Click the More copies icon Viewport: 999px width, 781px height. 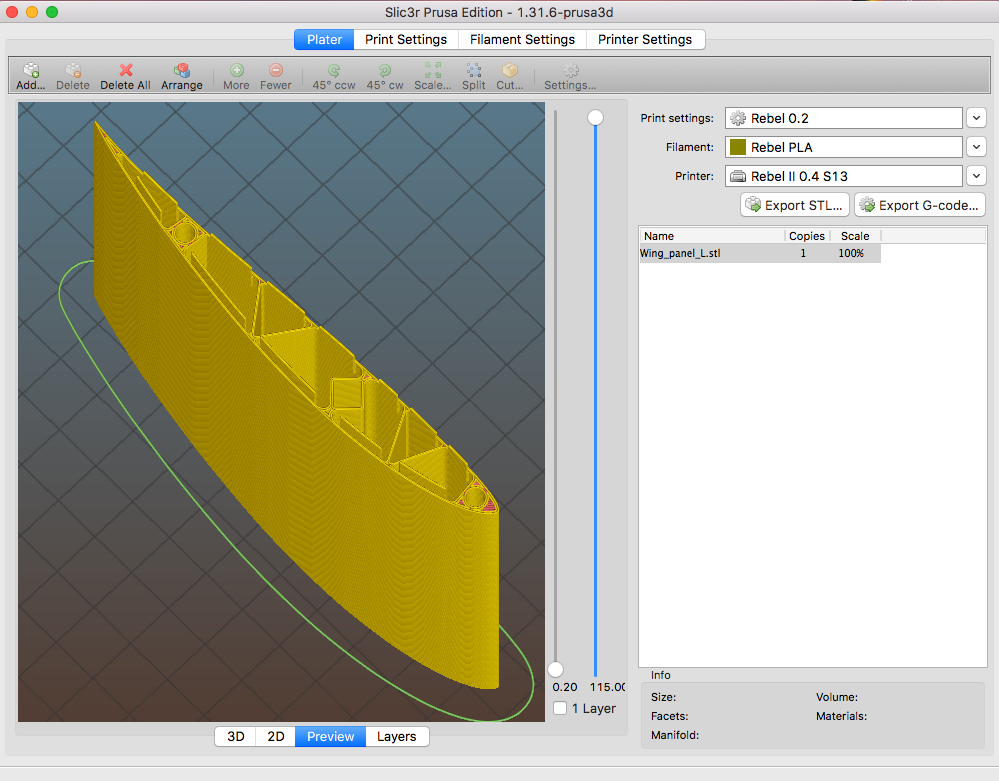click(237, 71)
